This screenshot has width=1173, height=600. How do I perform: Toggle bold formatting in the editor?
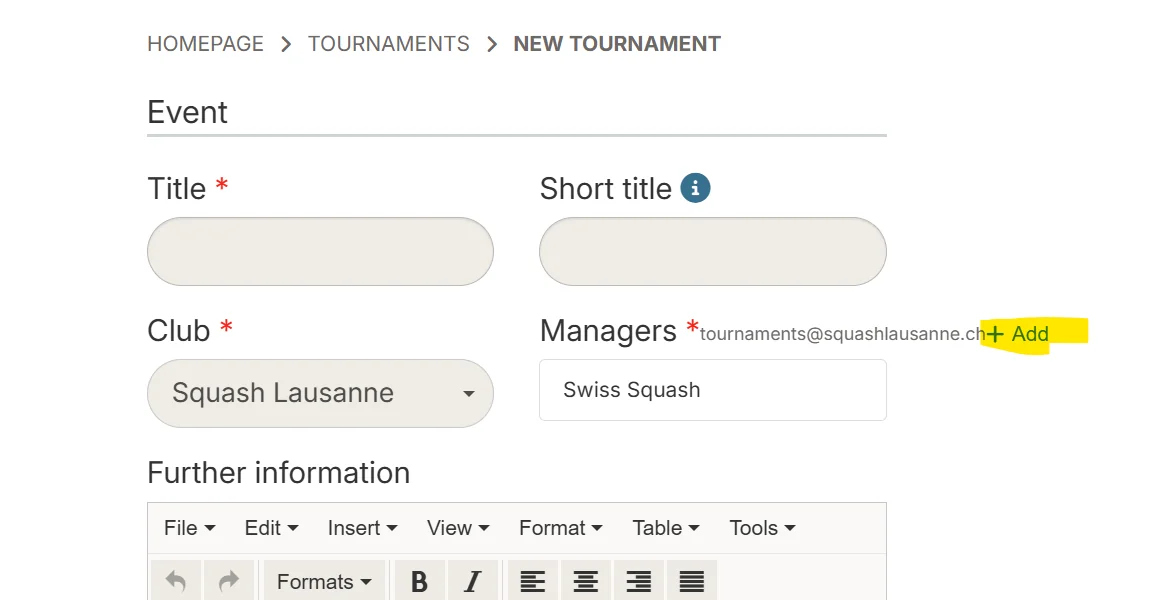coord(420,581)
